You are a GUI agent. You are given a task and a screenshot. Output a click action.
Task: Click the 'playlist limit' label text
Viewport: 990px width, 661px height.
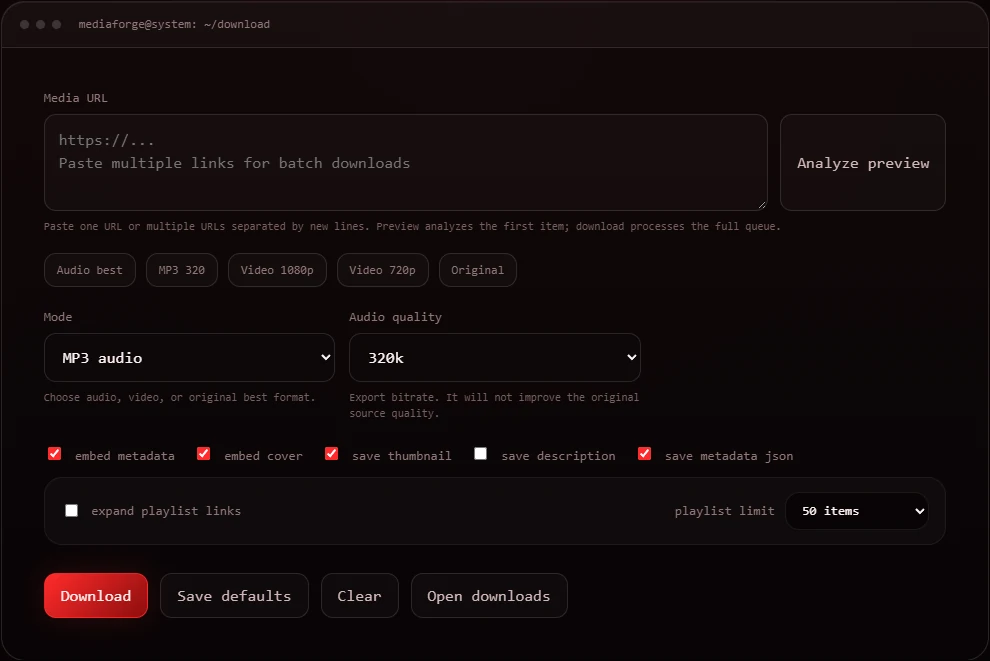pos(724,511)
